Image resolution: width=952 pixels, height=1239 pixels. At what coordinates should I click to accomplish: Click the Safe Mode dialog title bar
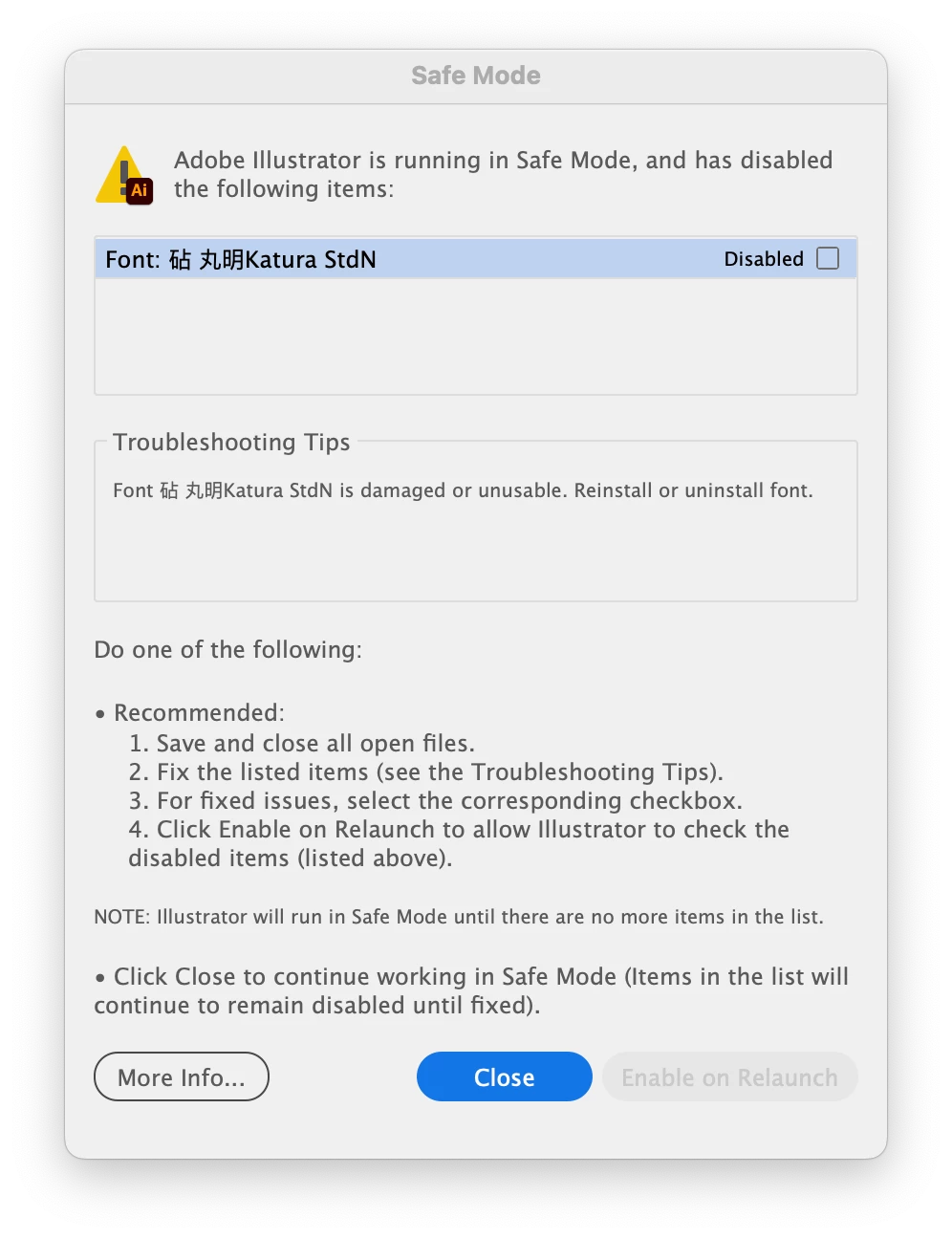point(476,76)
